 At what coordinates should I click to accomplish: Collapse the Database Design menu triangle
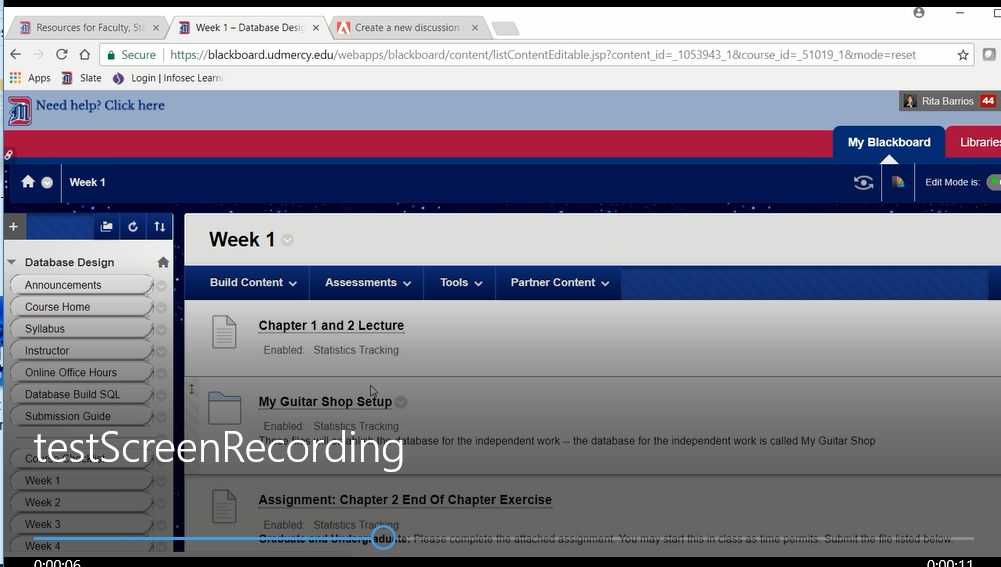[x=12, y=262]
